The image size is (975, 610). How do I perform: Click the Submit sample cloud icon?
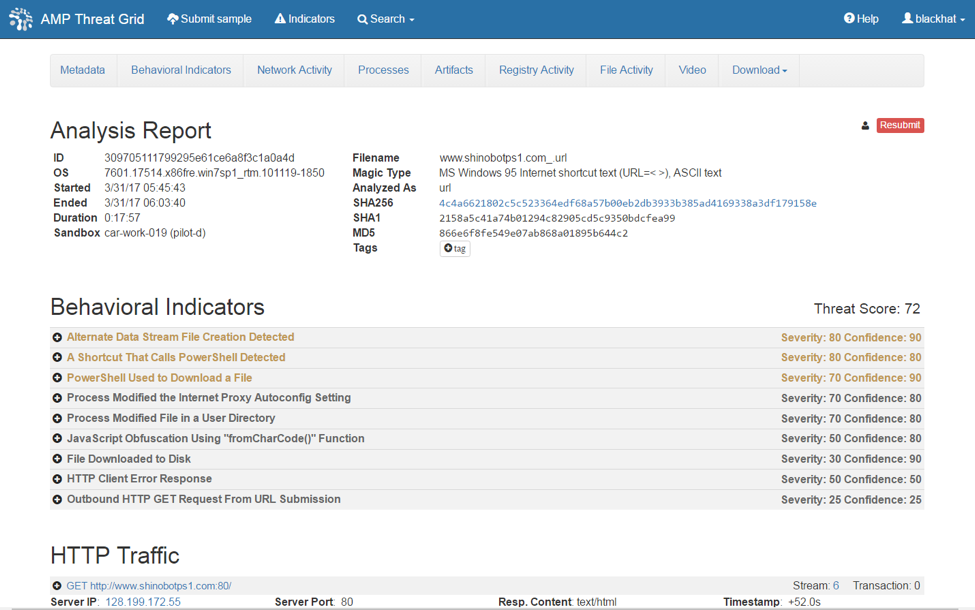coord(173,19)
